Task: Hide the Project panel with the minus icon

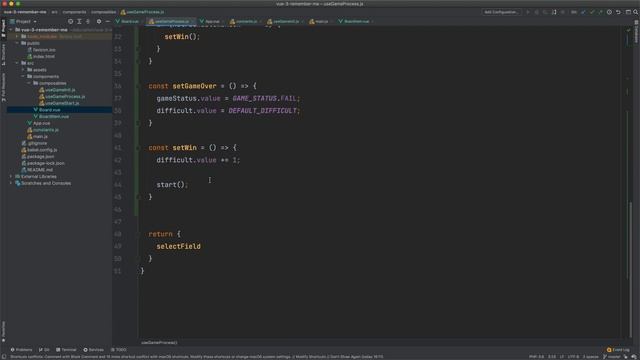Action: (x=108, y=21)
